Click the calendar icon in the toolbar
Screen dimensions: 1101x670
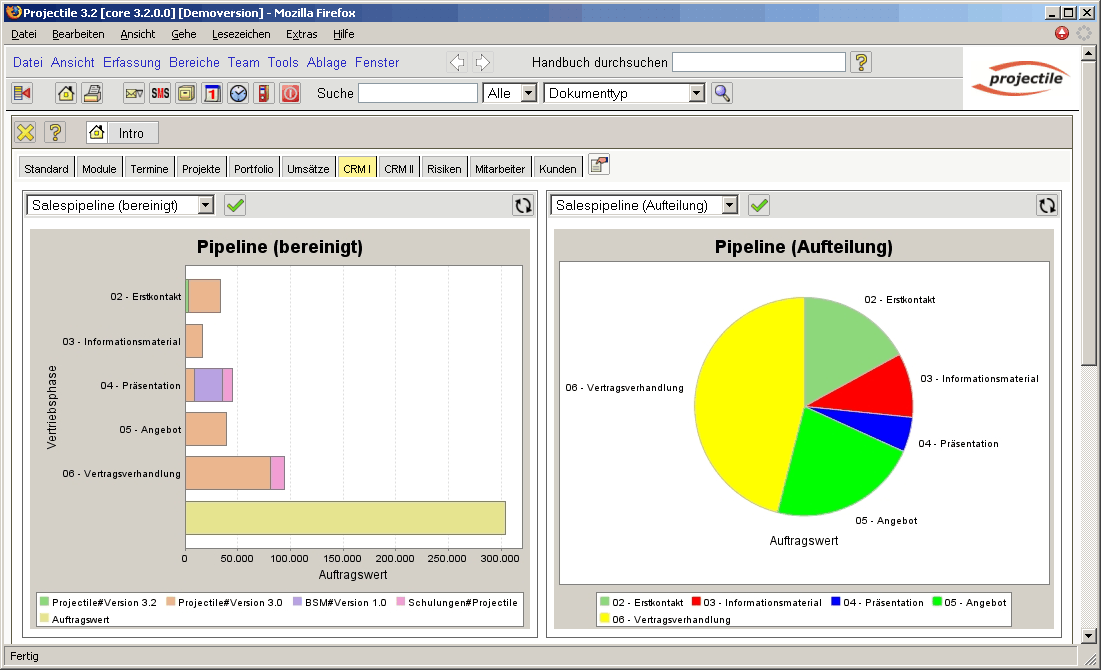(x=212, y=93)
